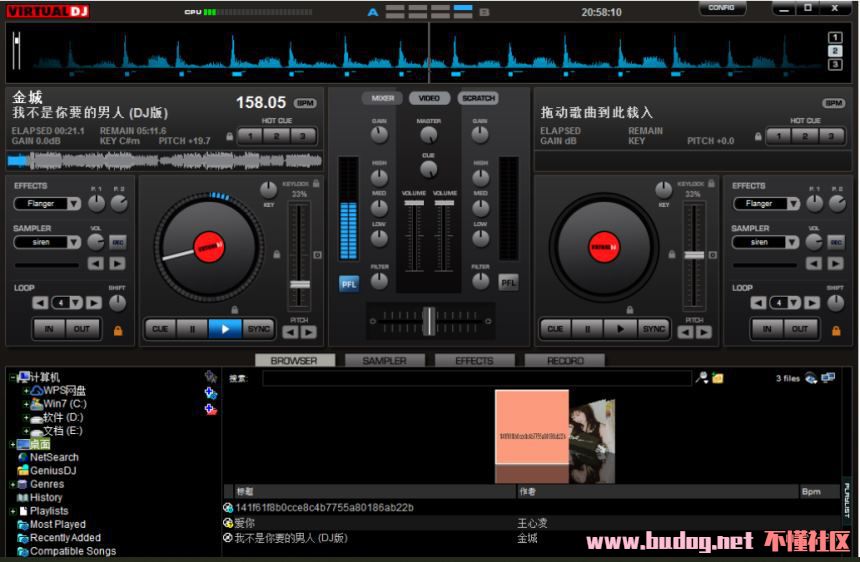
Task: Click SYNC button on the left deck
Action: [258, 328]
